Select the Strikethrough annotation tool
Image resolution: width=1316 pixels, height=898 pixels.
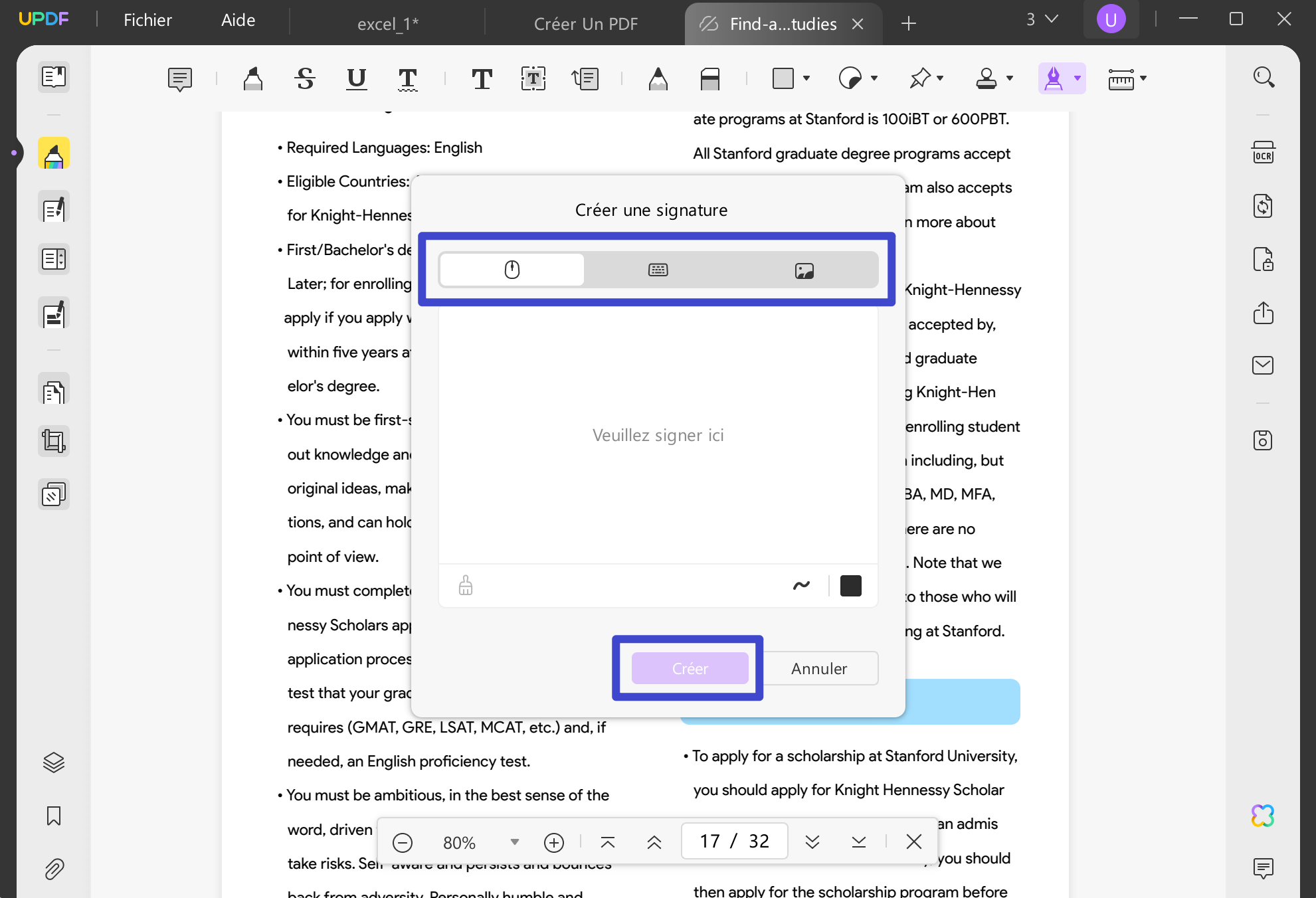click(304, 78)
